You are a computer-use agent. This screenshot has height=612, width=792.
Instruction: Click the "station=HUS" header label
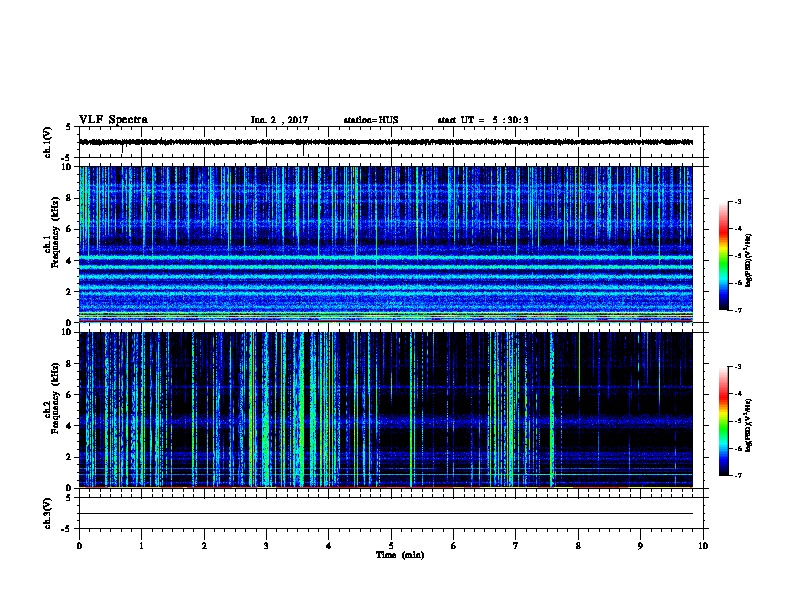(371, 120)
